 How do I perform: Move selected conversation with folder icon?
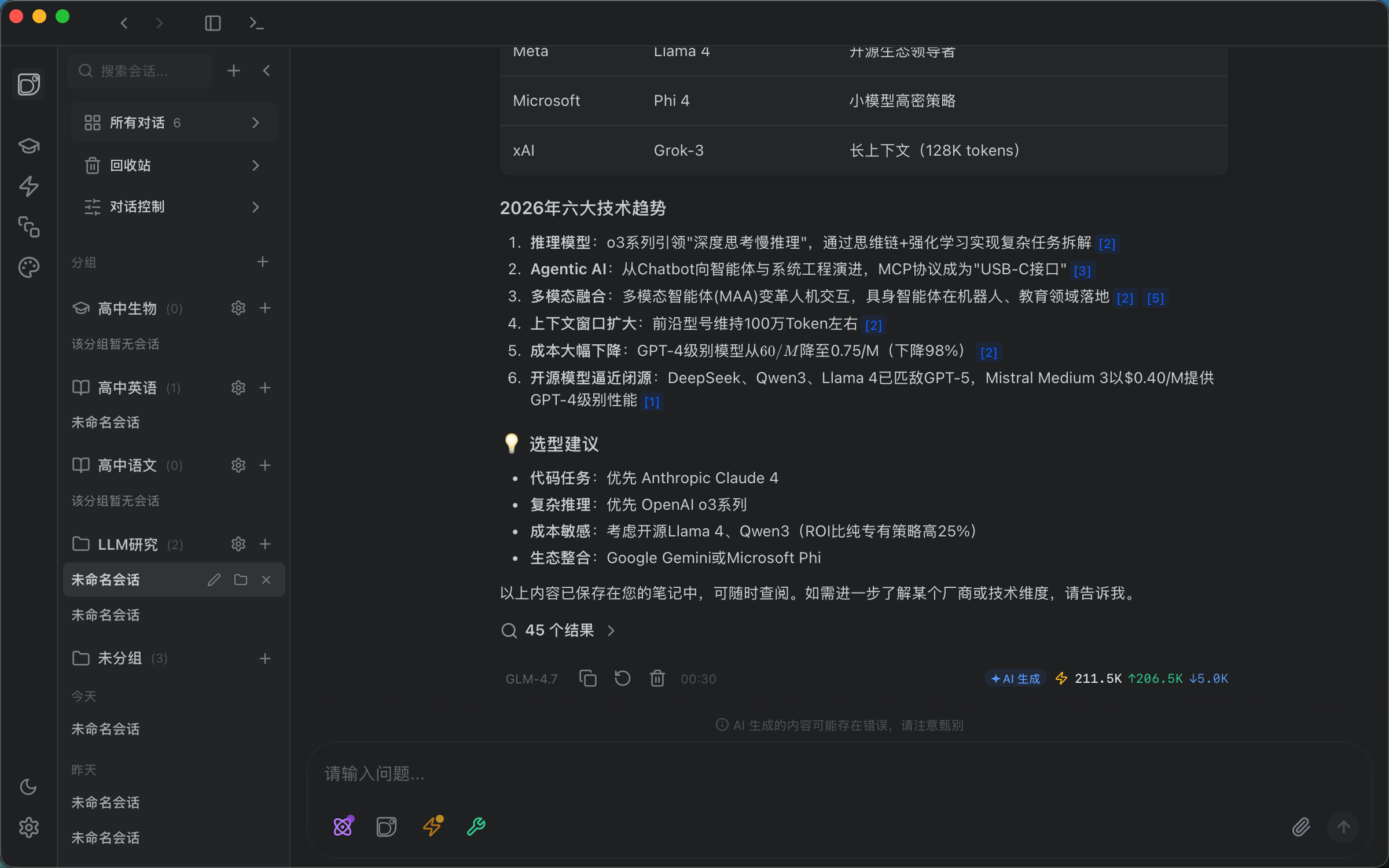(241, 580)
